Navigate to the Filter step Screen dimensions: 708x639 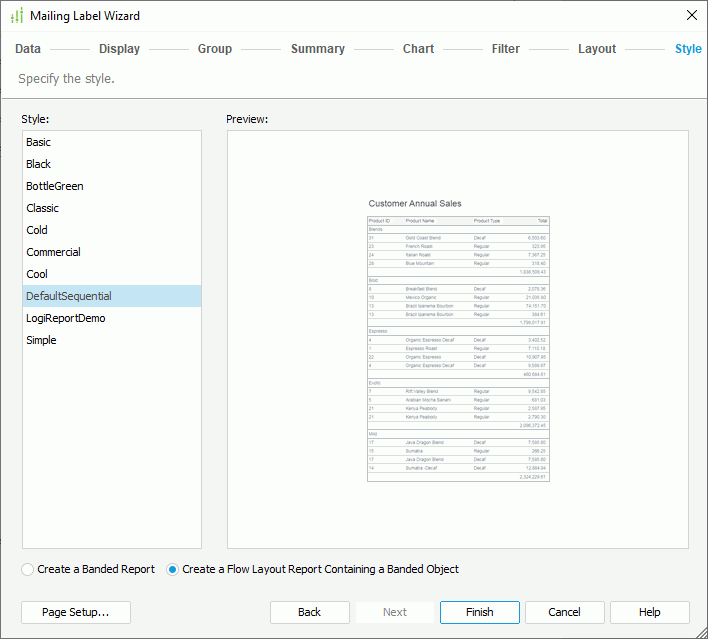(x=505, y=49)
